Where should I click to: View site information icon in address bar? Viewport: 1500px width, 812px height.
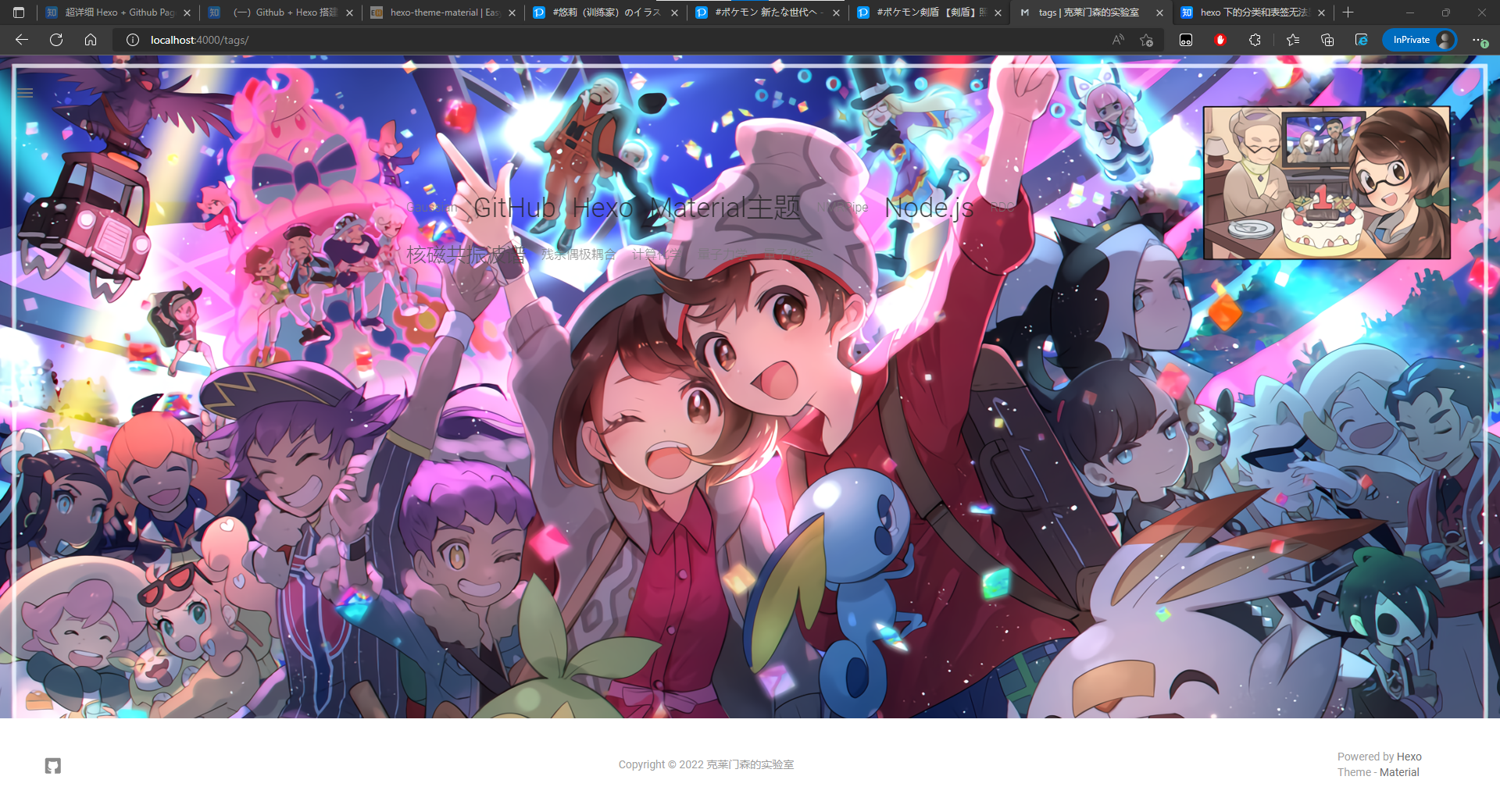pos(133,40)
